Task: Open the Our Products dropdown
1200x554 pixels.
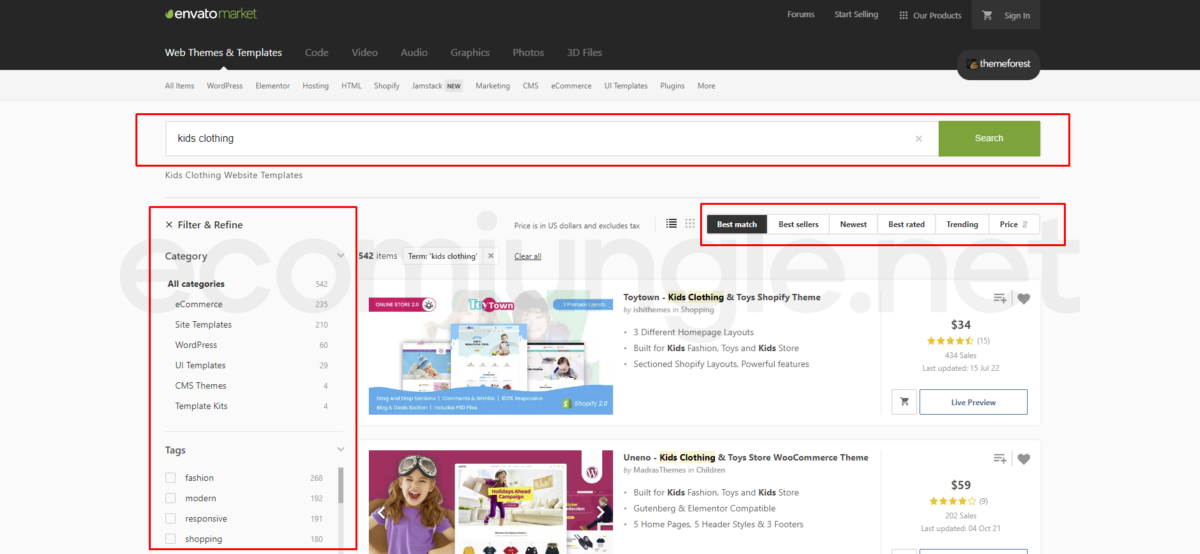Action: 930,15
